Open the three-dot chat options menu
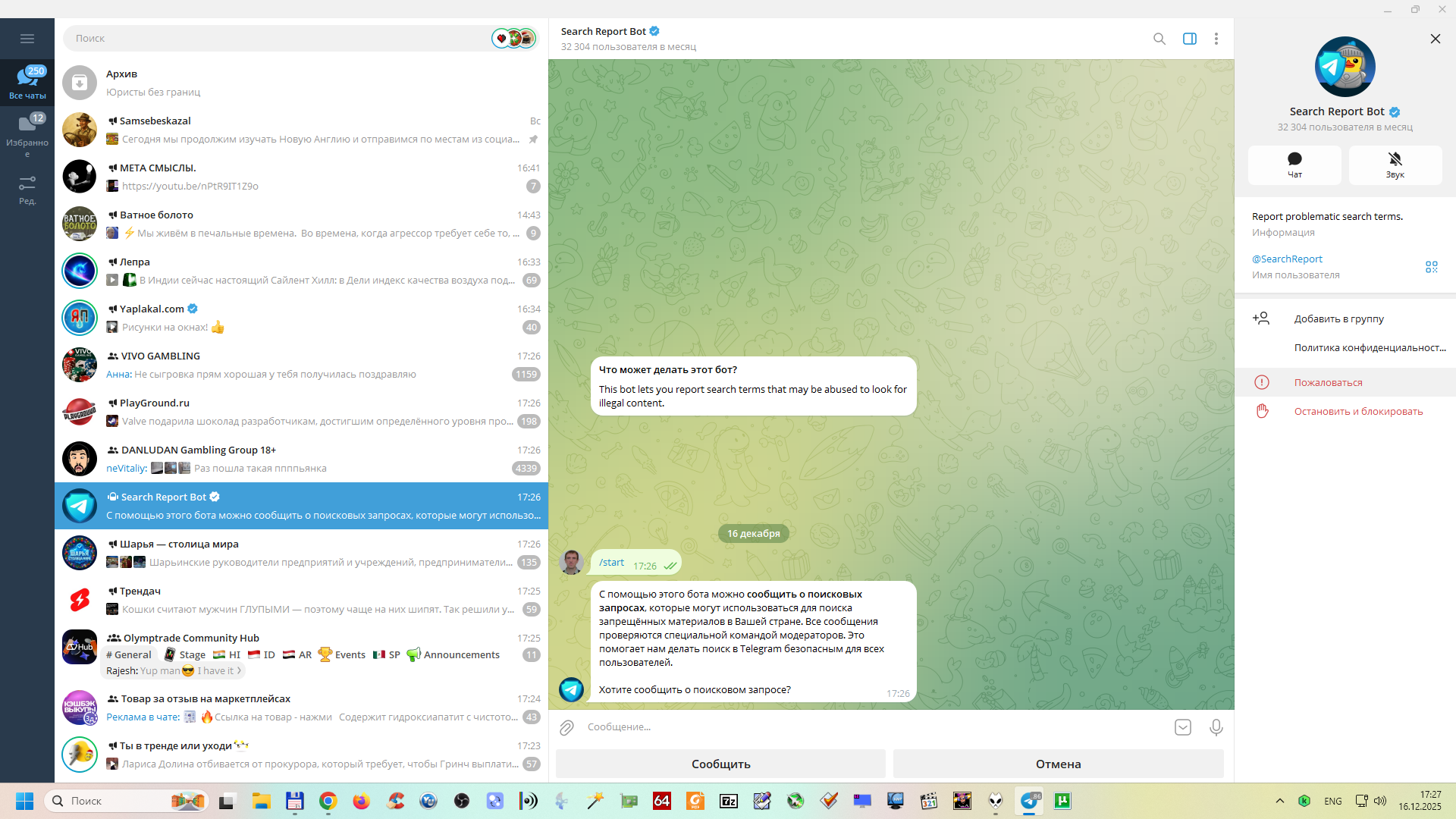The image size is (1456, 819). tap(1216, 39)
